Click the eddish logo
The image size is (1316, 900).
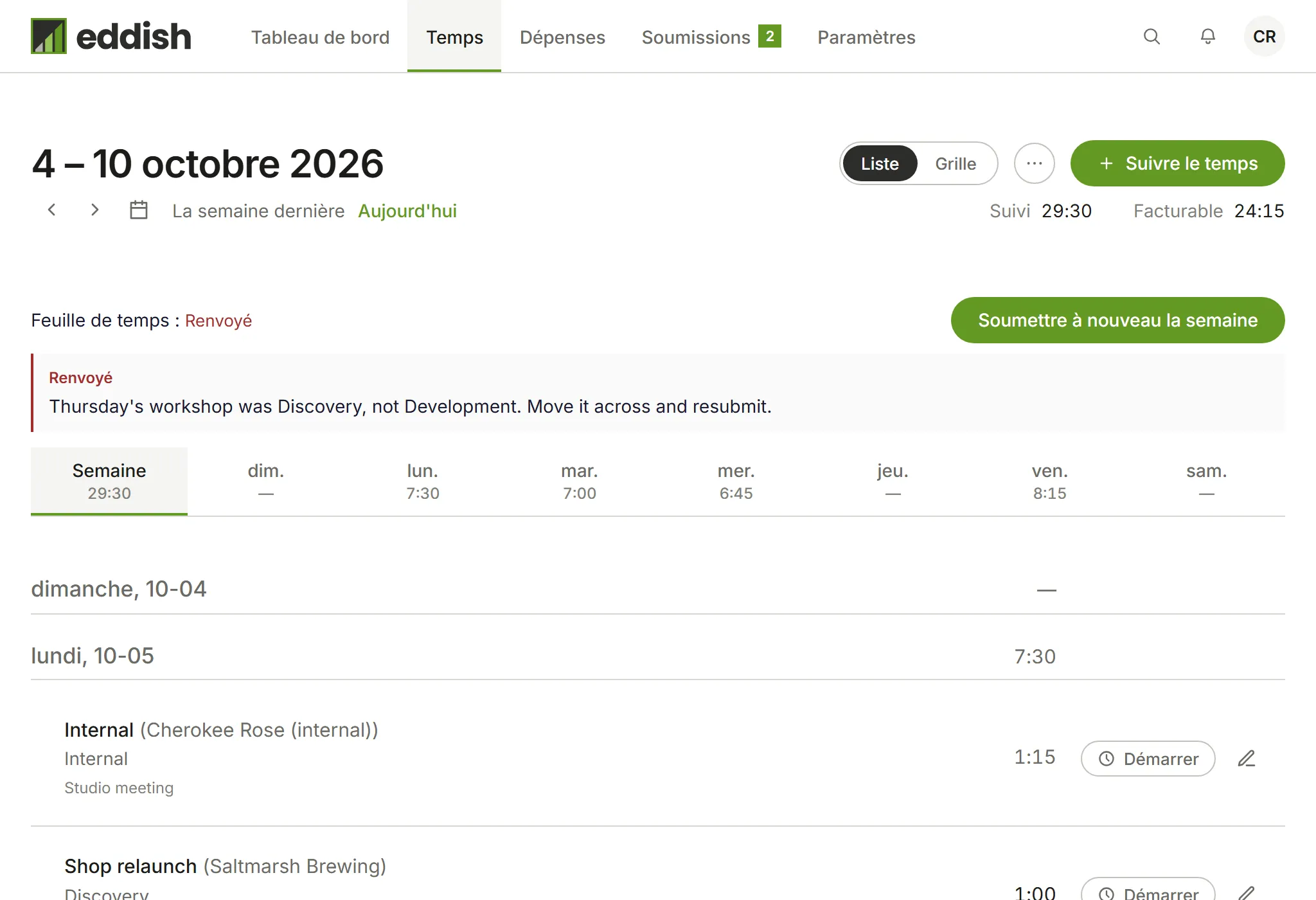(x=111, y=36)
